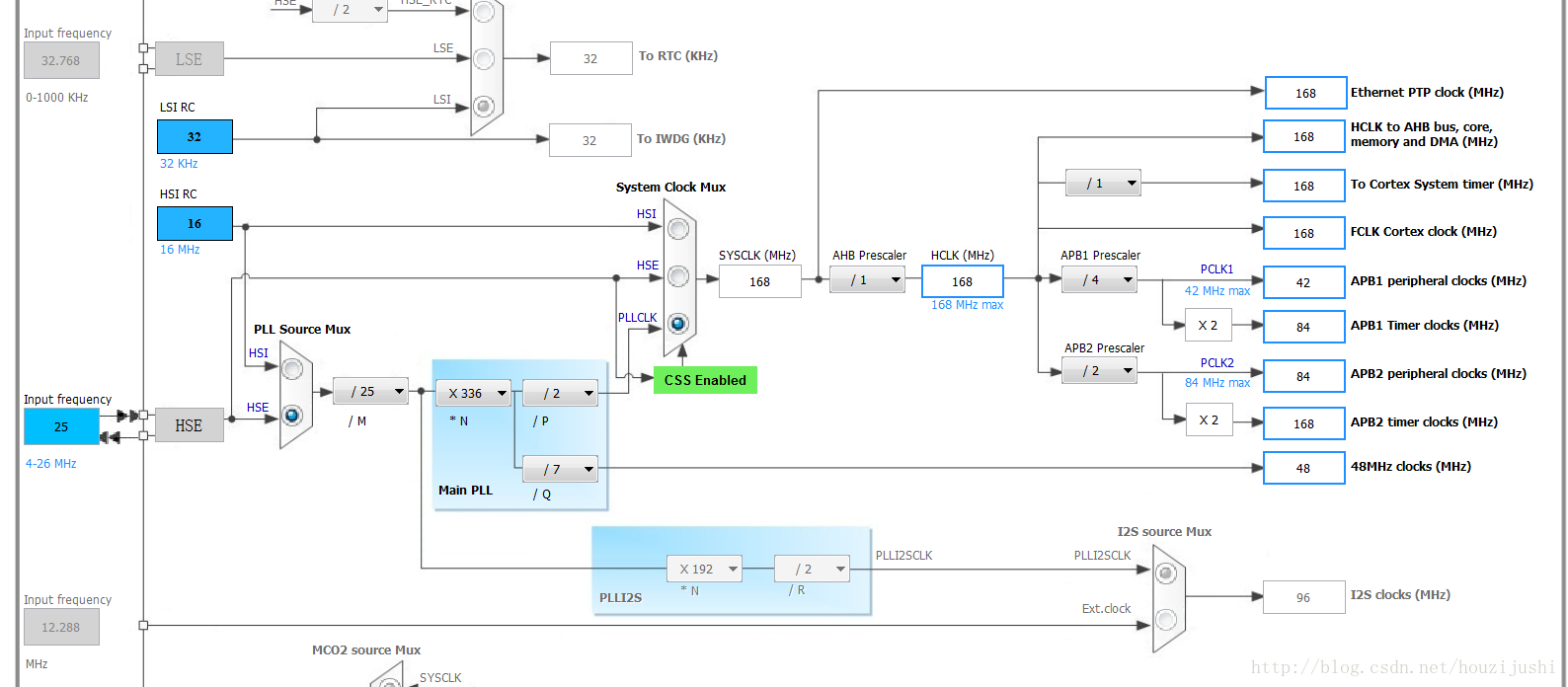
Task: Select HSE in PLL Source Mux
Action: pos(292,416)
